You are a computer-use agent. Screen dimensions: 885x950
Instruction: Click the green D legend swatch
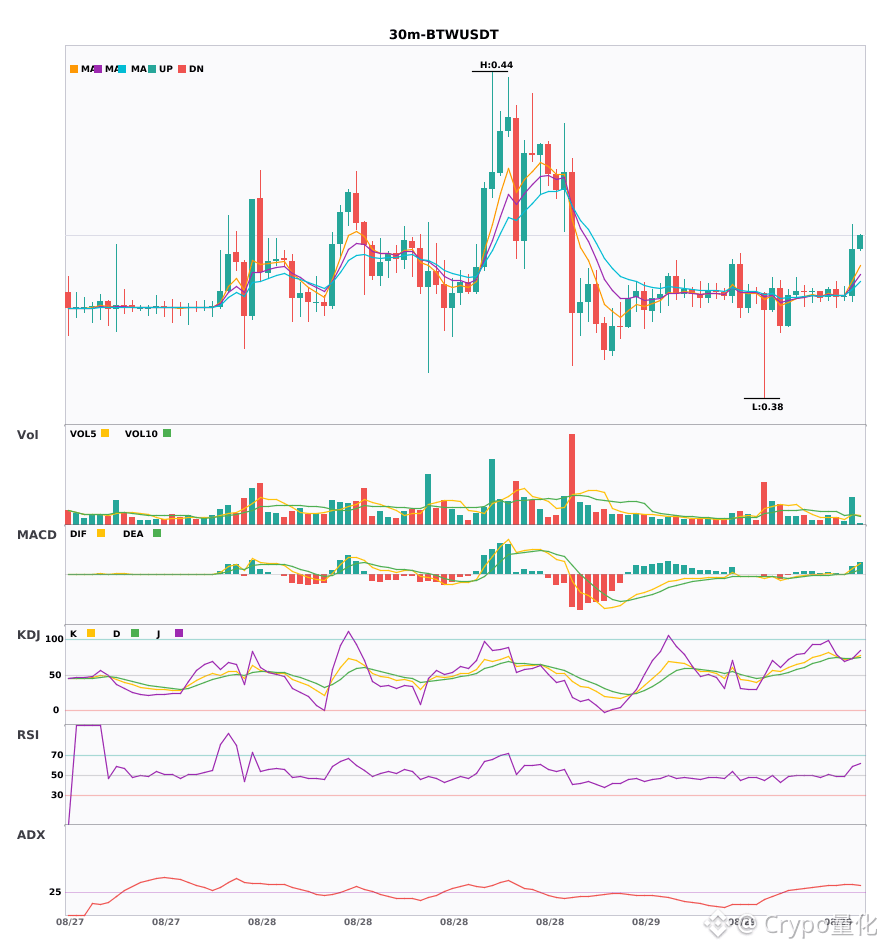click(x=135, y=633)
